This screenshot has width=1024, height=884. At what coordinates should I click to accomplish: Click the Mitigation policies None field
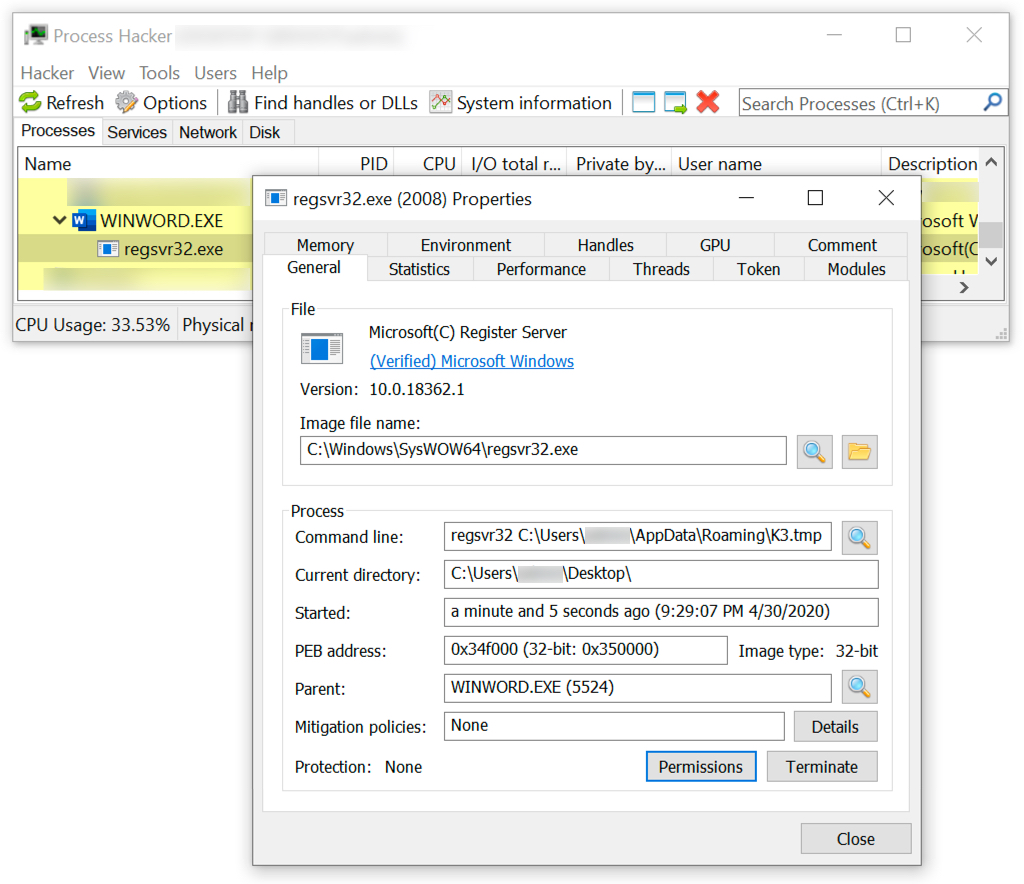coord(614,726)
